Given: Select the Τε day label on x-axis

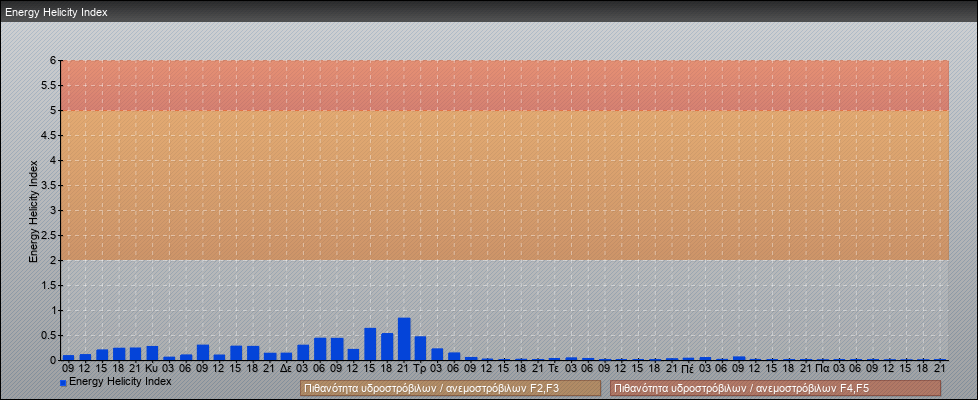Looking at the screenshot, I should coord(554,368).
